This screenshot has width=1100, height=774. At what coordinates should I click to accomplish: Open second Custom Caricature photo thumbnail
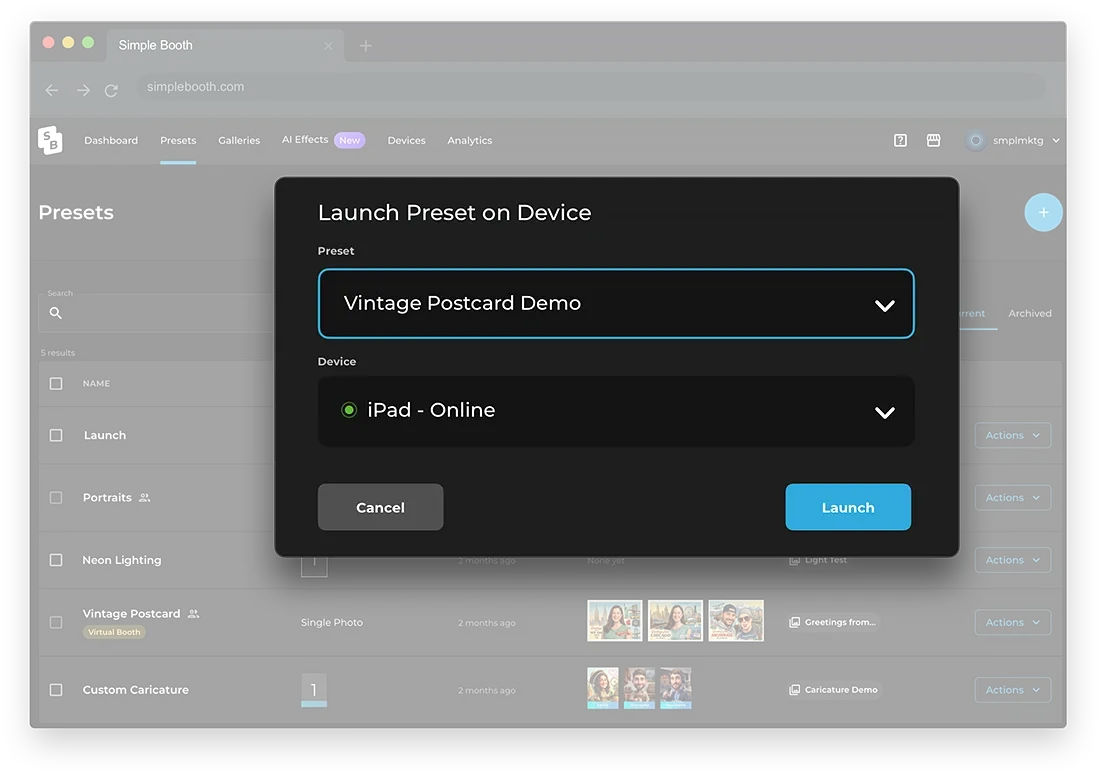point(639,688)
